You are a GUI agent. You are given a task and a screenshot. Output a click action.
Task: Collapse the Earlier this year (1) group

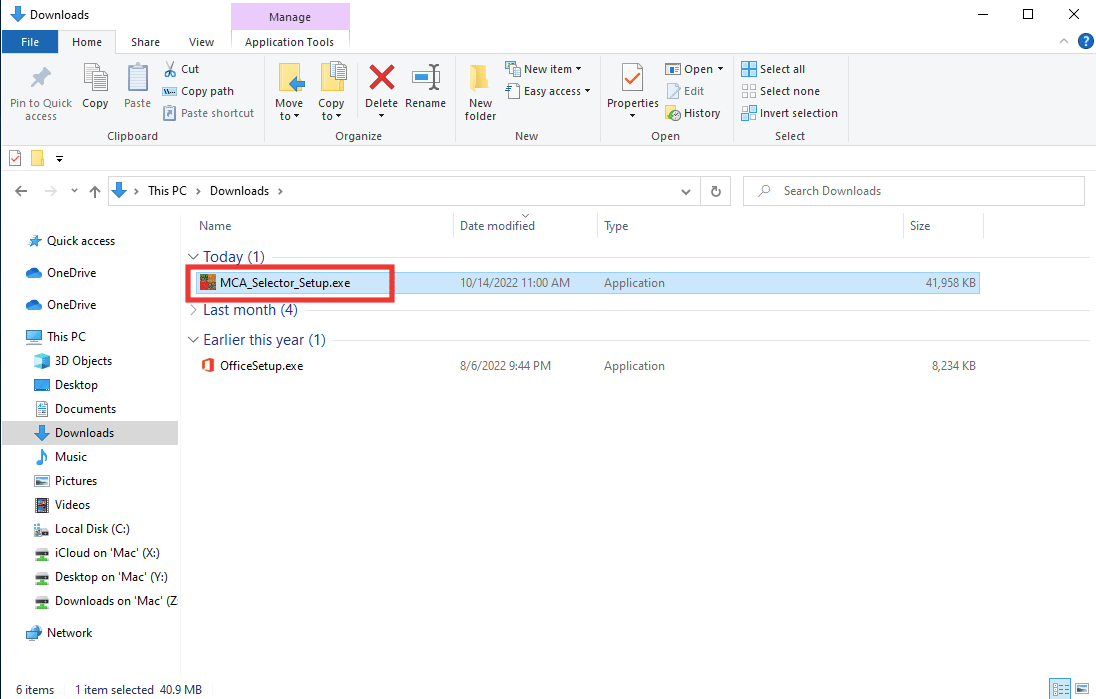(194, 340)
